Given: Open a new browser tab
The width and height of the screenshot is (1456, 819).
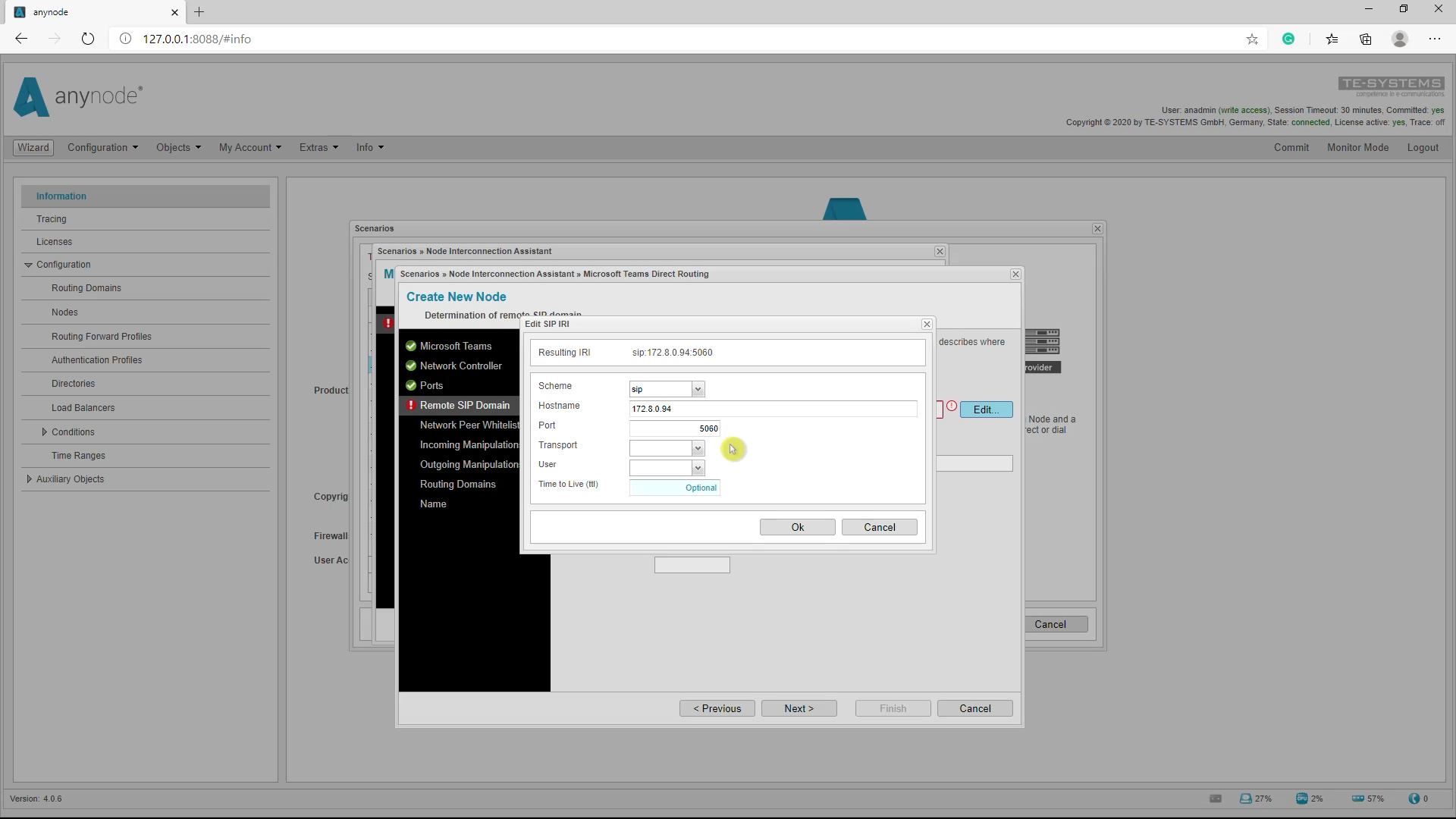Looking at the screenshot, I should click(199, 12).
